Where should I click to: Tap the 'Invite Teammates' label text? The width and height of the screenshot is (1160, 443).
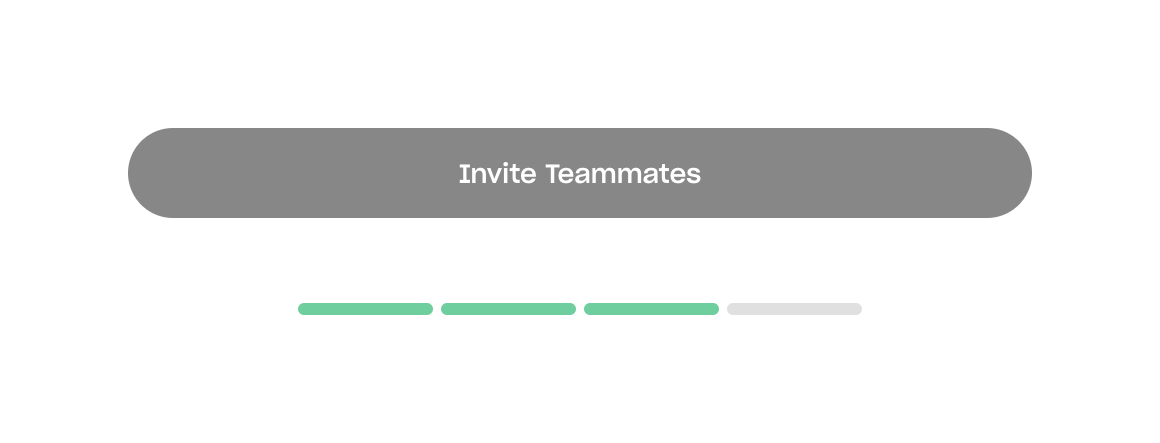pyautogui.click(x=579, y=174)
